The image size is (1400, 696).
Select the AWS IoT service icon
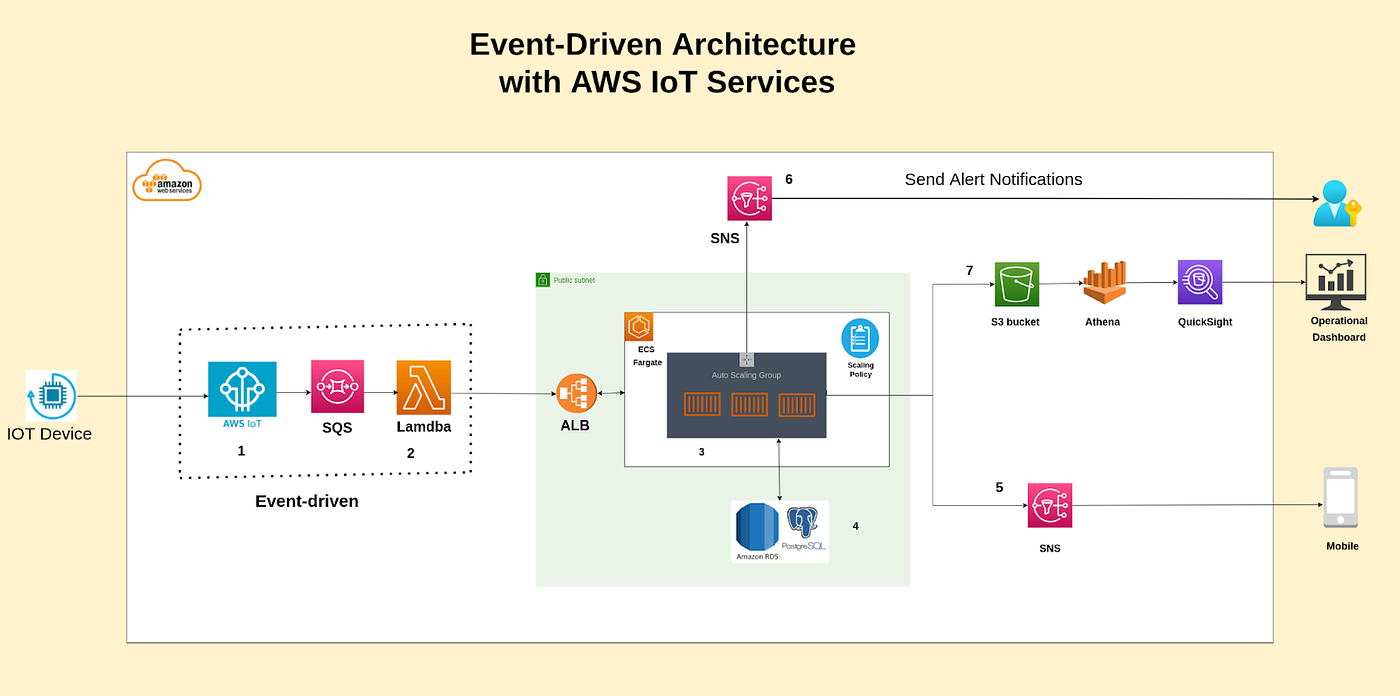[241, 391]
